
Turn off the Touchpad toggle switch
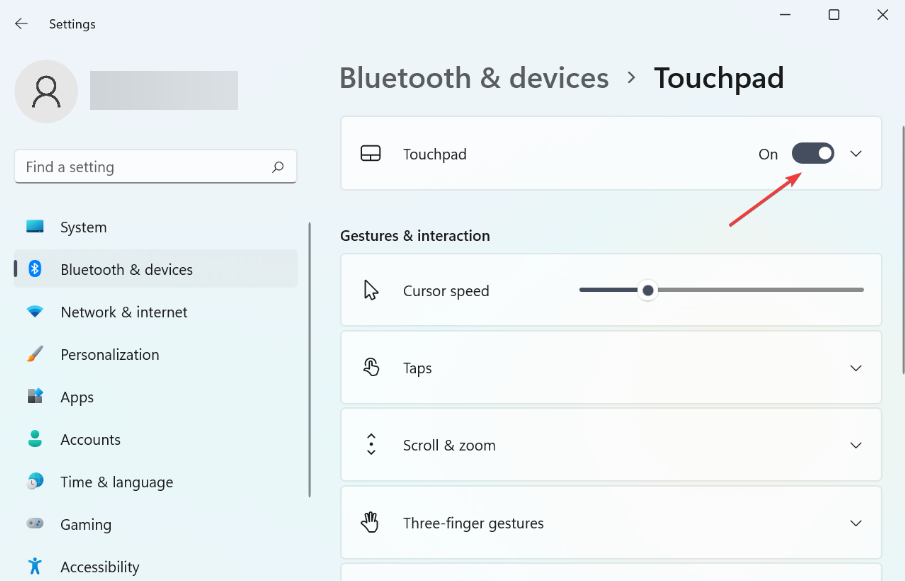813,153
